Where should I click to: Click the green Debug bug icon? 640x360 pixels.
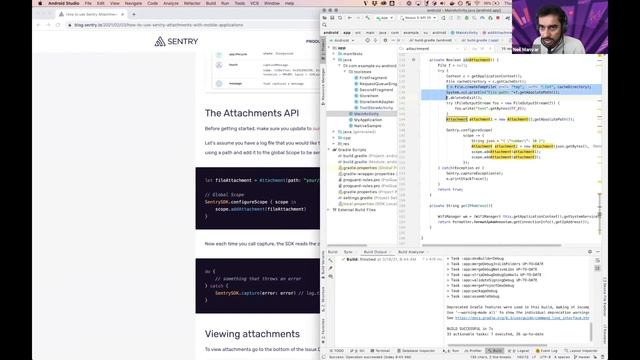point(467,18)
